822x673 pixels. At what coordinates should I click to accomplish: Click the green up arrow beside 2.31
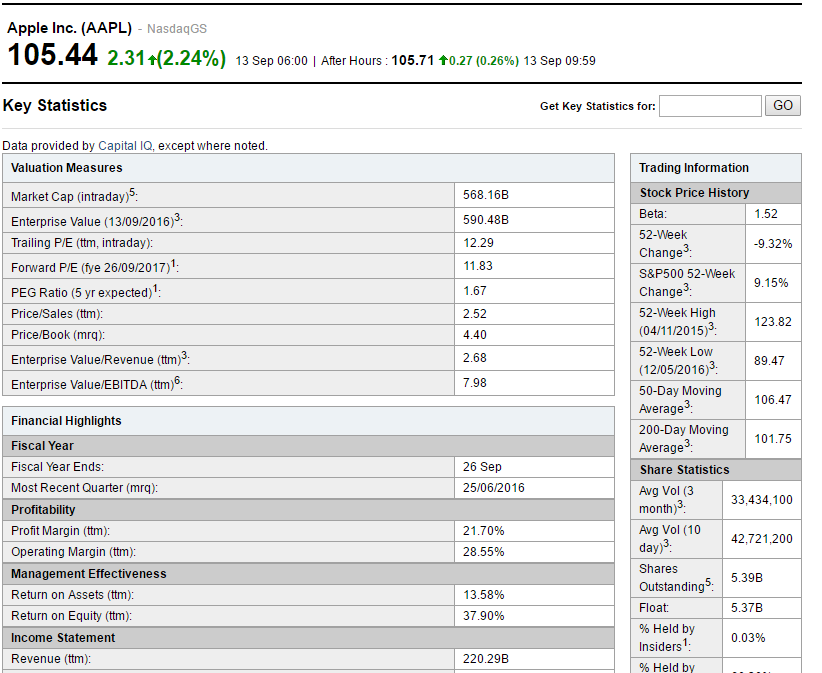click(x=152, y=60)
